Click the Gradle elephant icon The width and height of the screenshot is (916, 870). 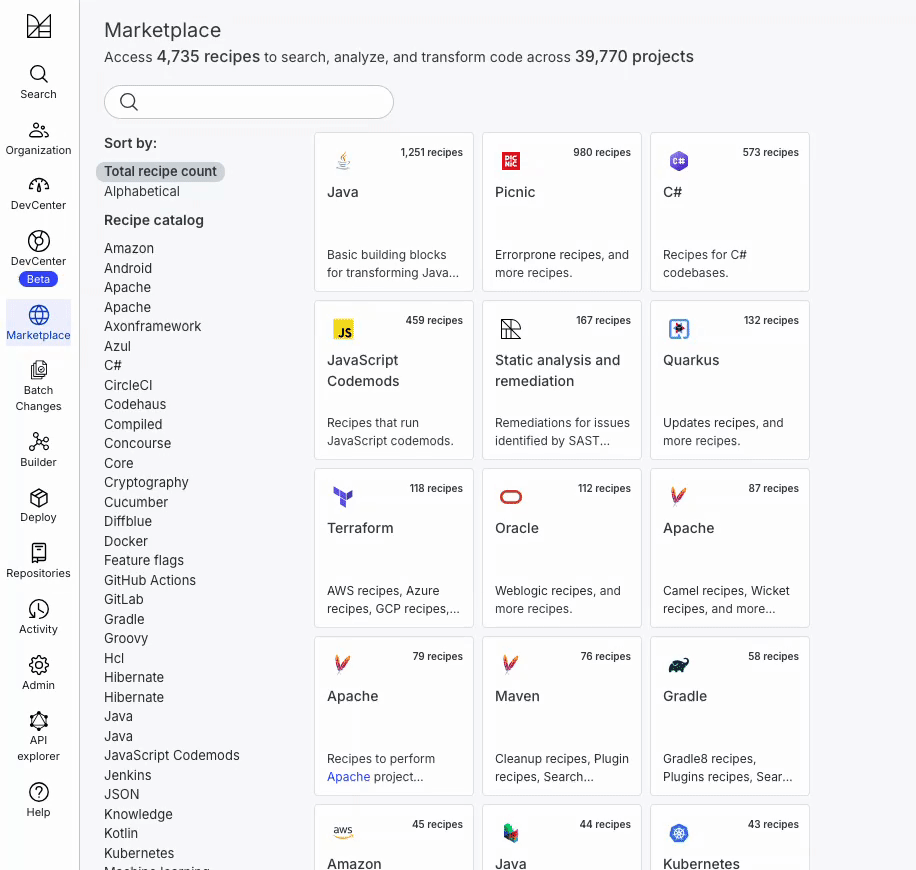point(679,665)
